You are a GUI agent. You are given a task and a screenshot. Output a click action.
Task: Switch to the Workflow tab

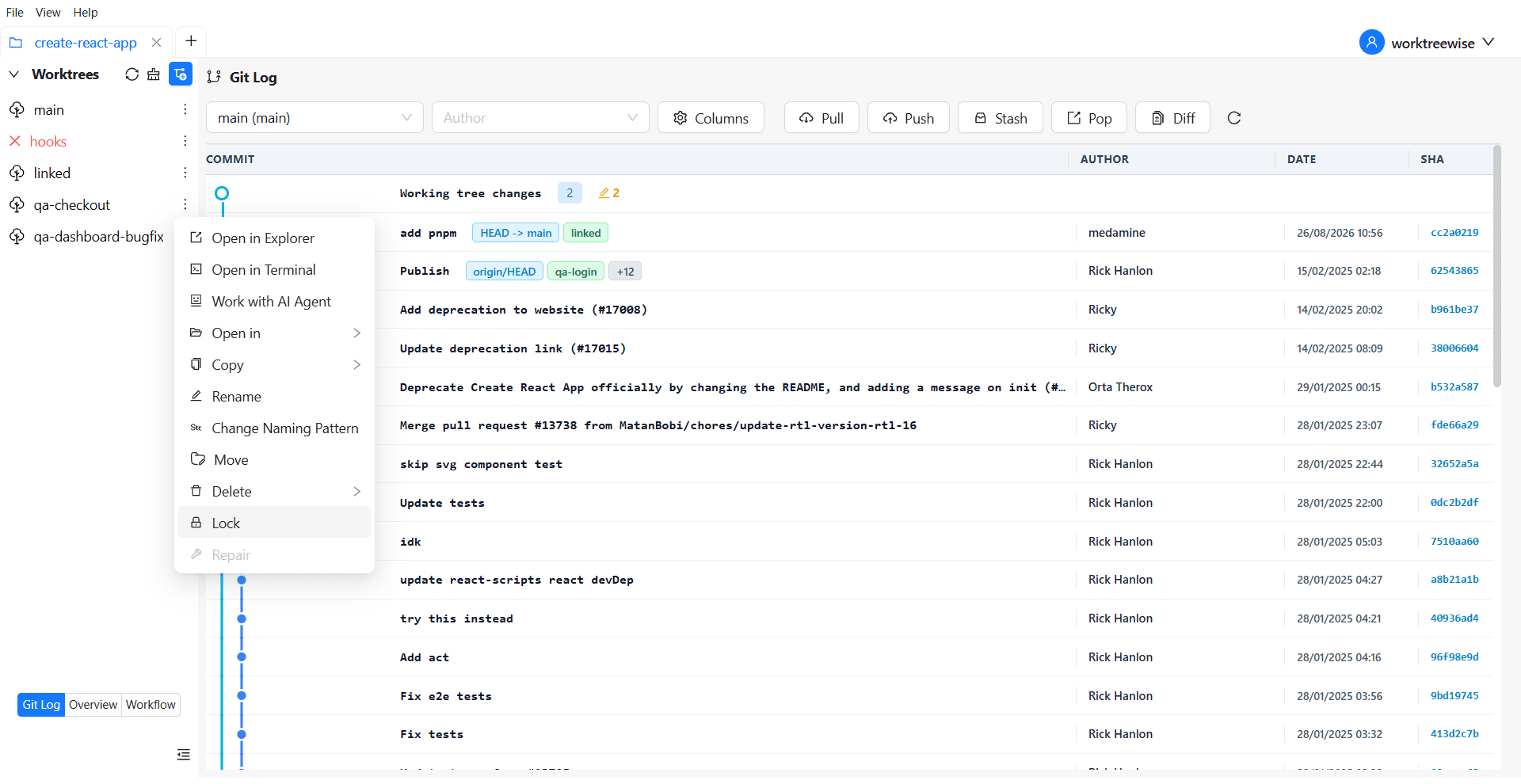(x=151, y=705)
